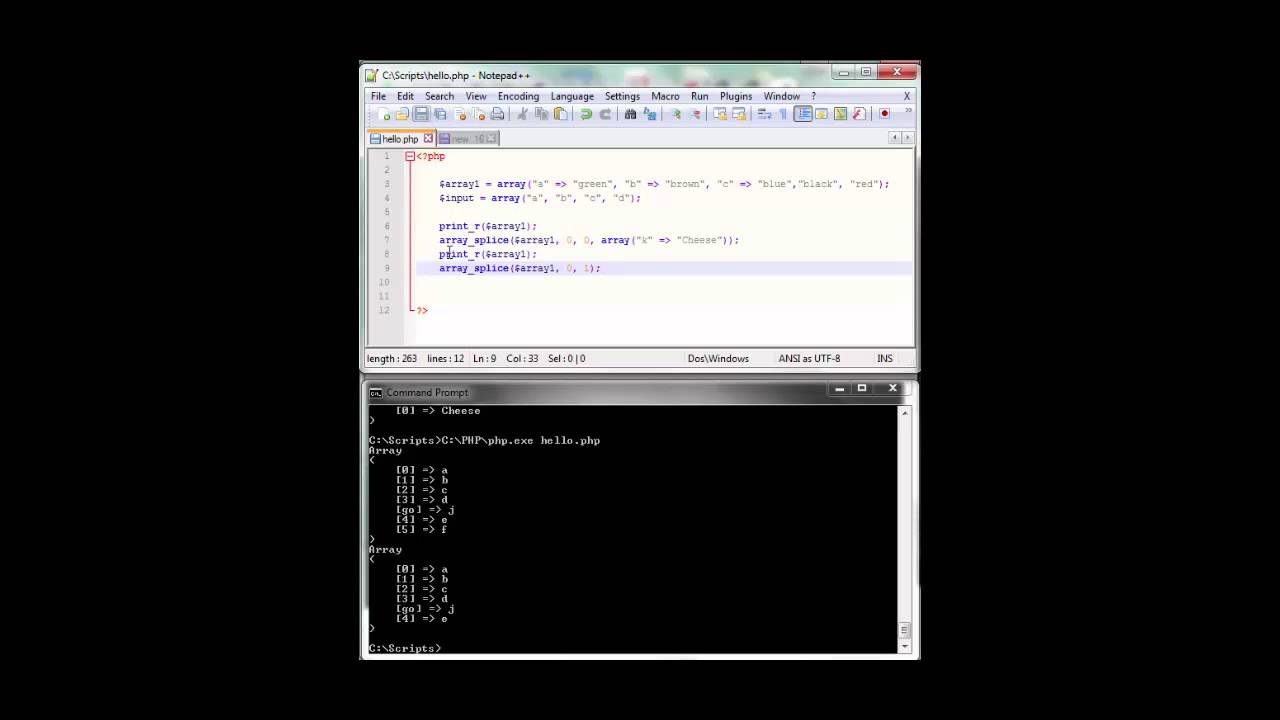
Task: Click Command Prompt scrollbar down arrow
Action: [x=905, y=647]
